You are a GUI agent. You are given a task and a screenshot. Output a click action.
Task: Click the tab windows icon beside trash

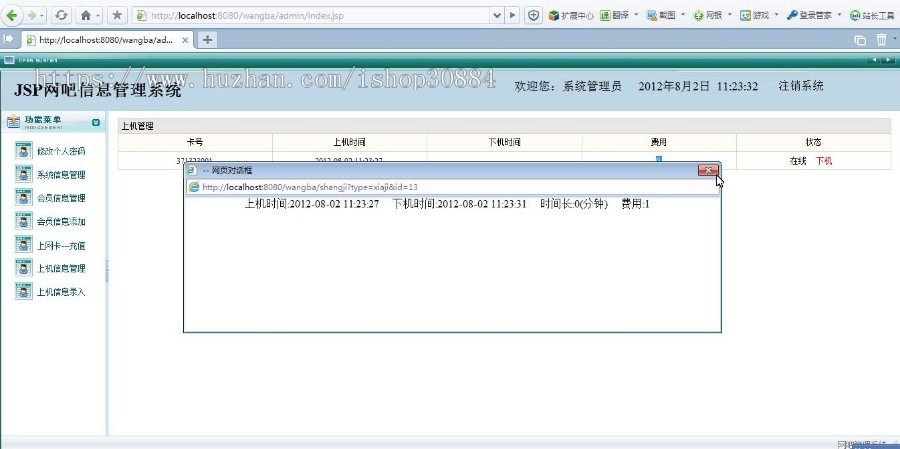860,40
